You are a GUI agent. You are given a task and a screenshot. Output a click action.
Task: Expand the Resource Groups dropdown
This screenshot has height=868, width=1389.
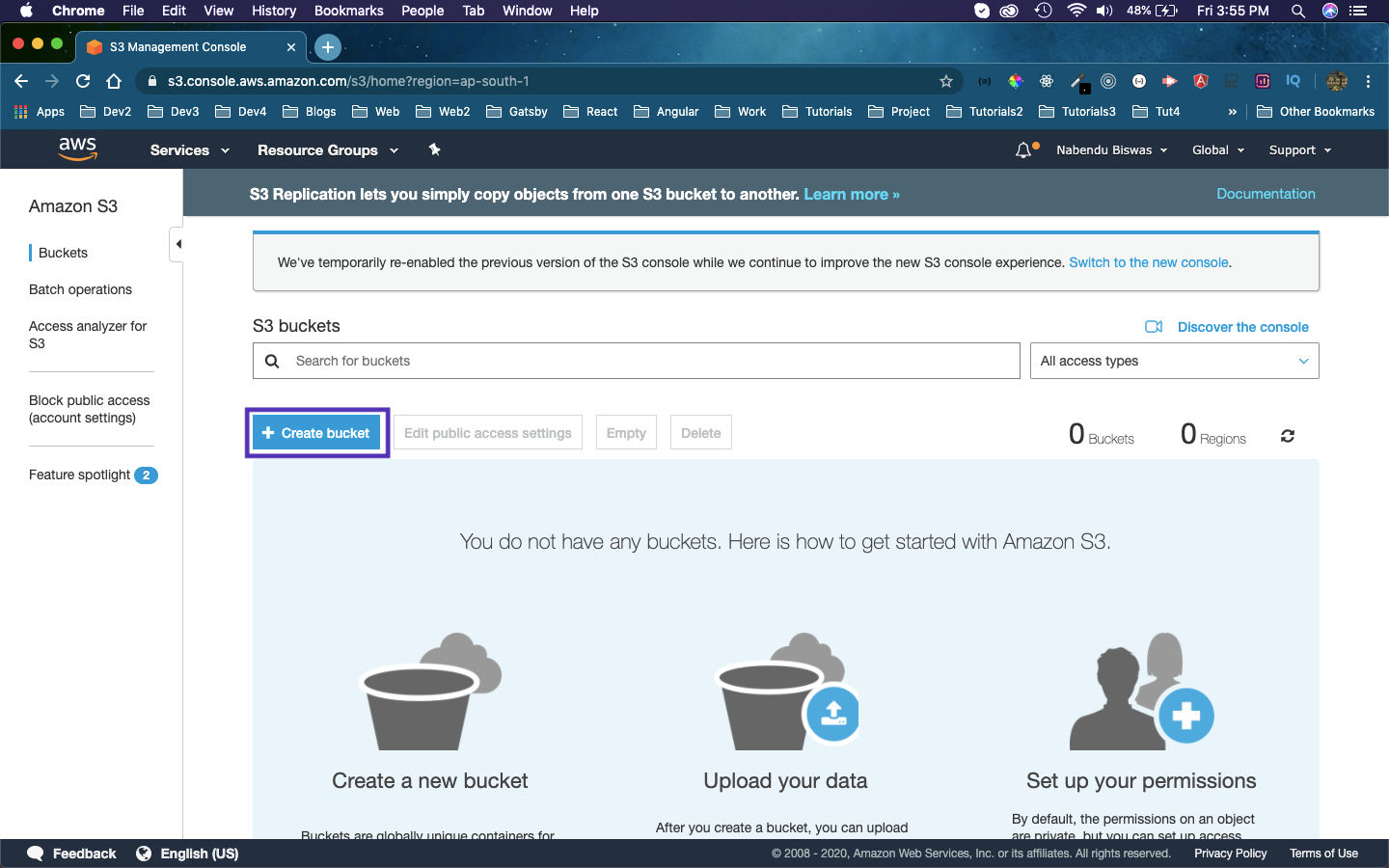click(x=328, y=150)
